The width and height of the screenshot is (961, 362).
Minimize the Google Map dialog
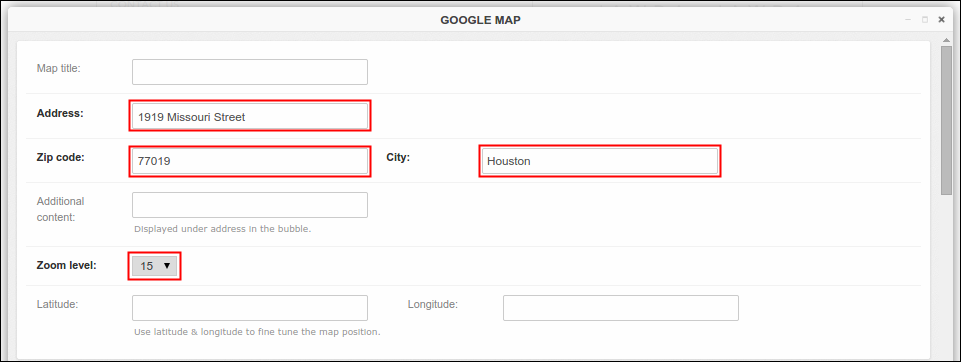(x=908, y=20)
